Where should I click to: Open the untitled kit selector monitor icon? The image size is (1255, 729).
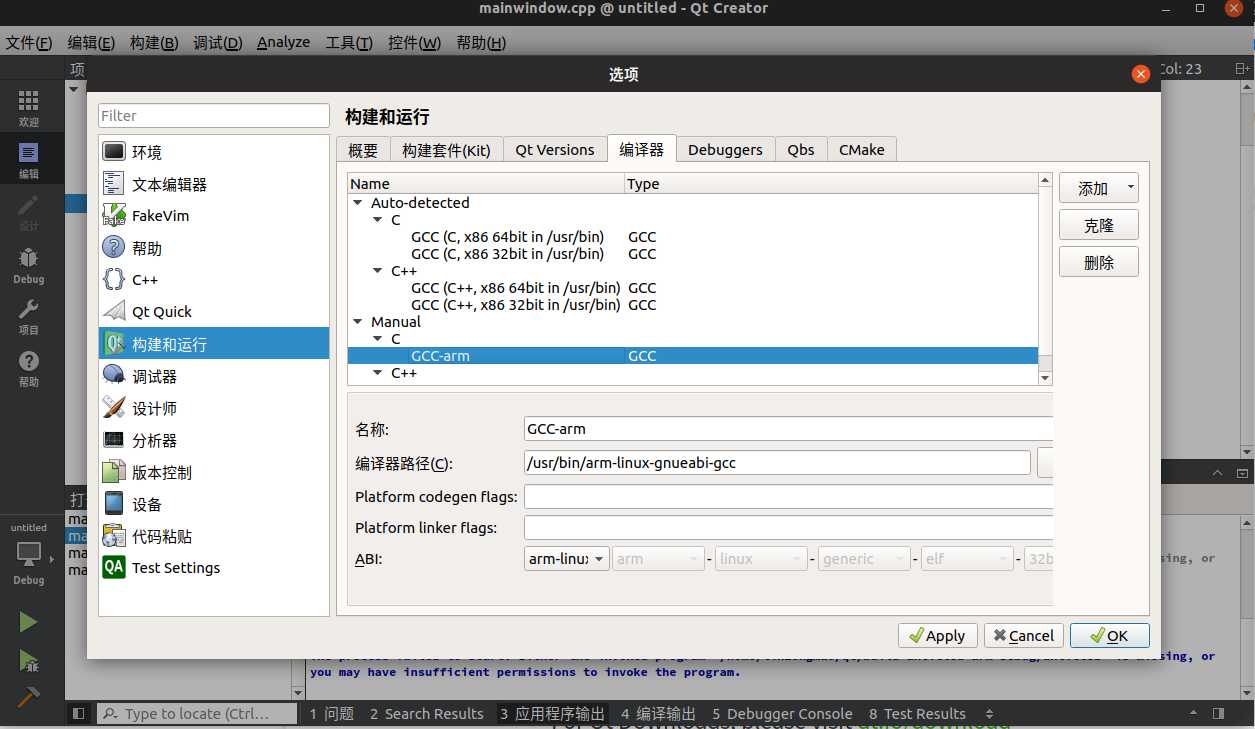pos(29,555)
